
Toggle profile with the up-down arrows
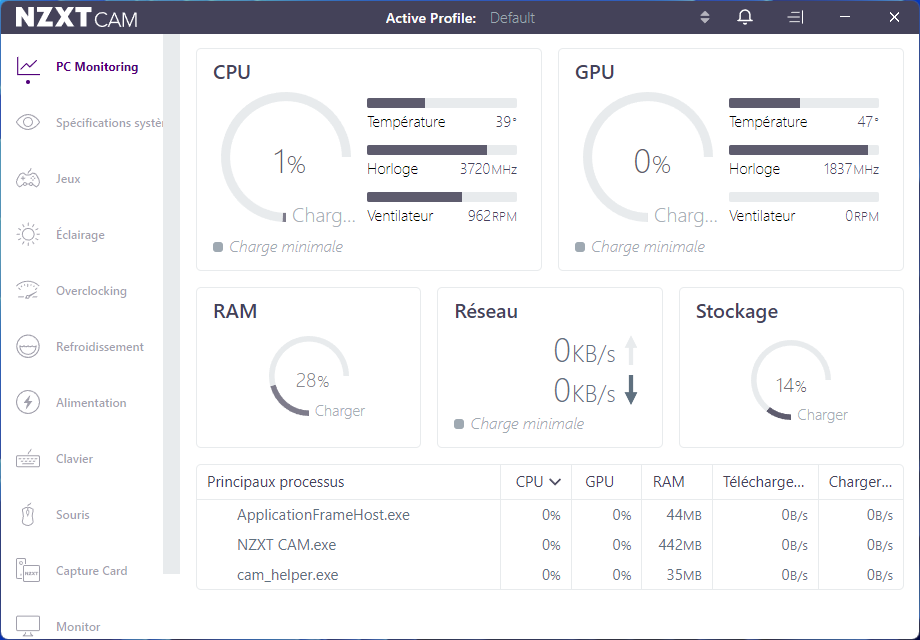click(704, 17)
